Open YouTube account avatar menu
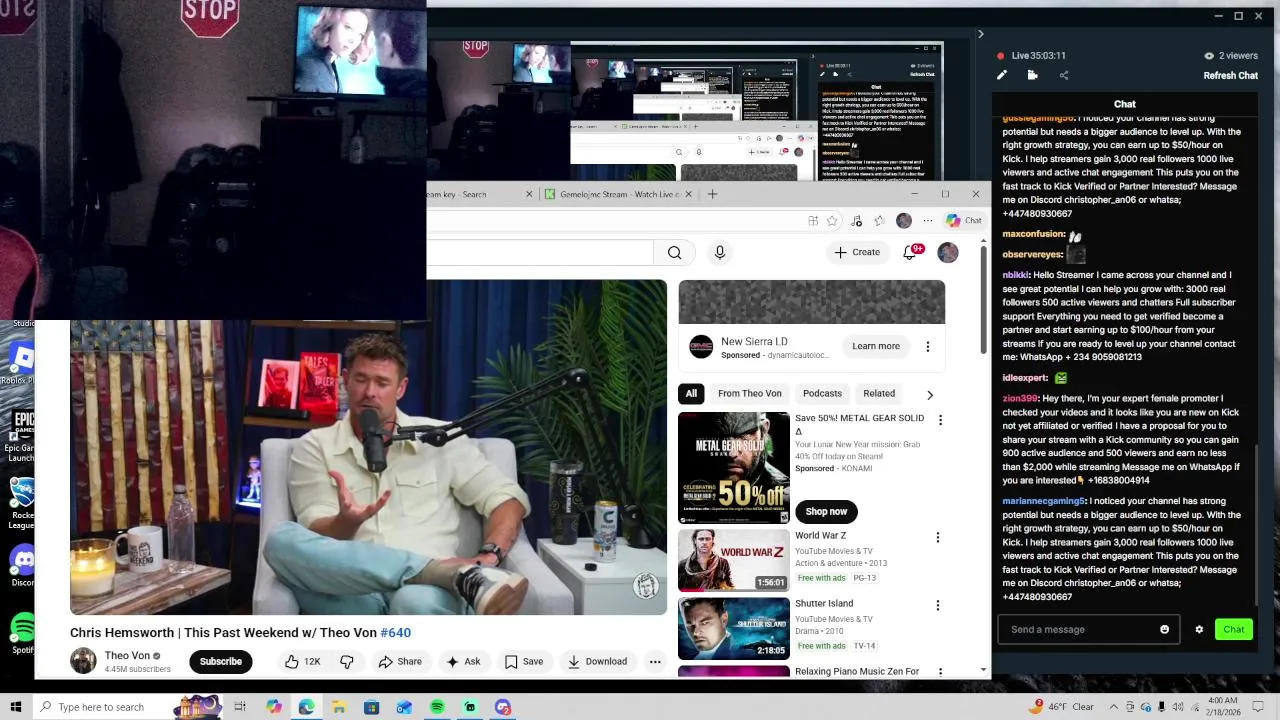 (x=948, y=252)
